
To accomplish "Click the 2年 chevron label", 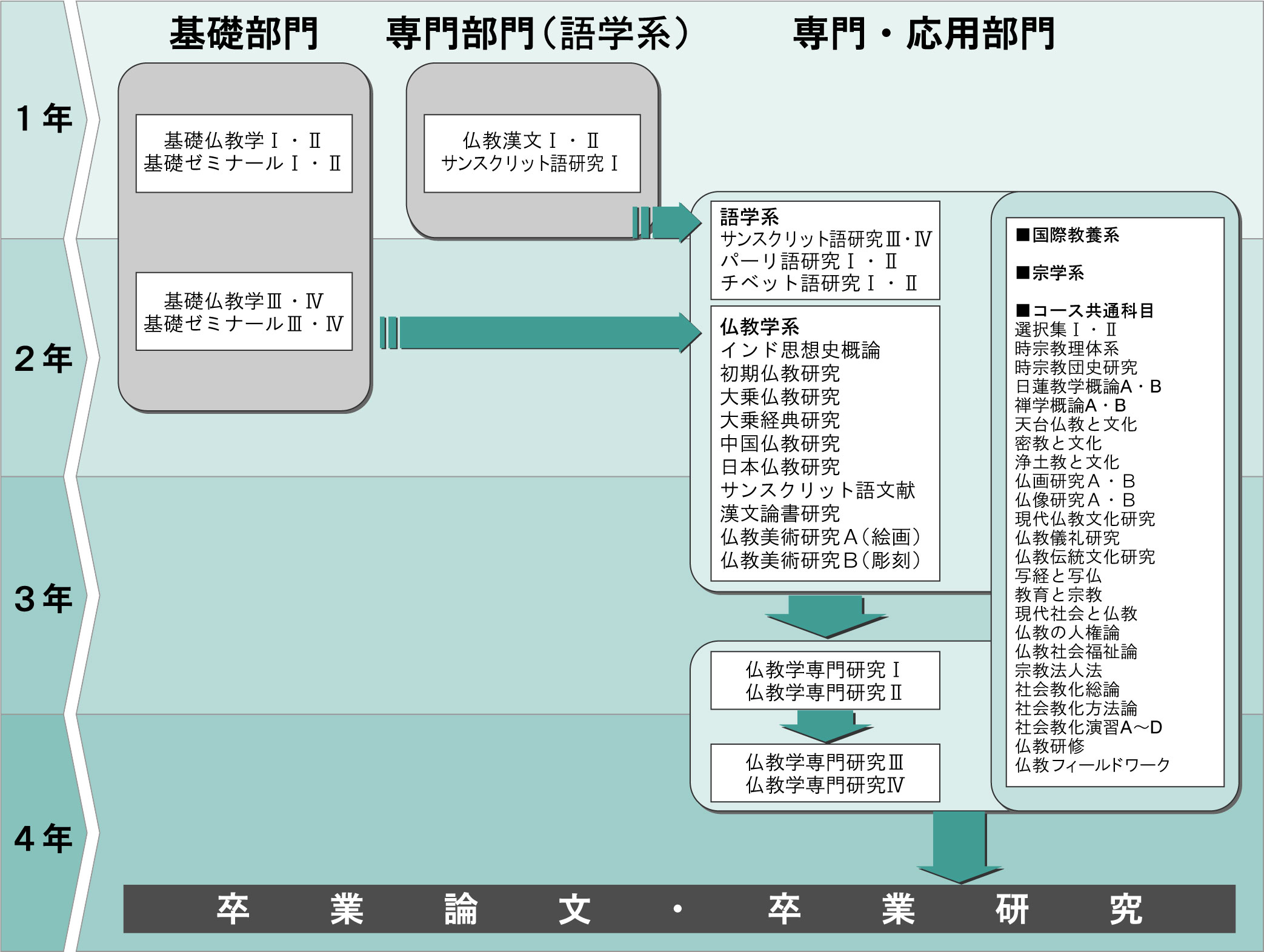I will point(44,359).
